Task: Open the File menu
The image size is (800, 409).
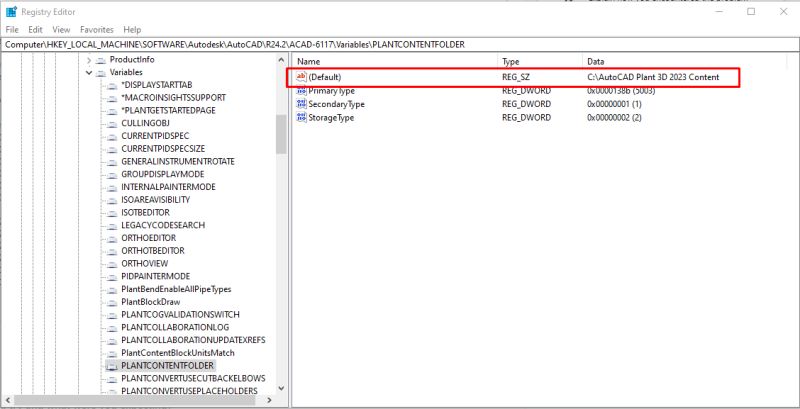Action: (12, 30)
